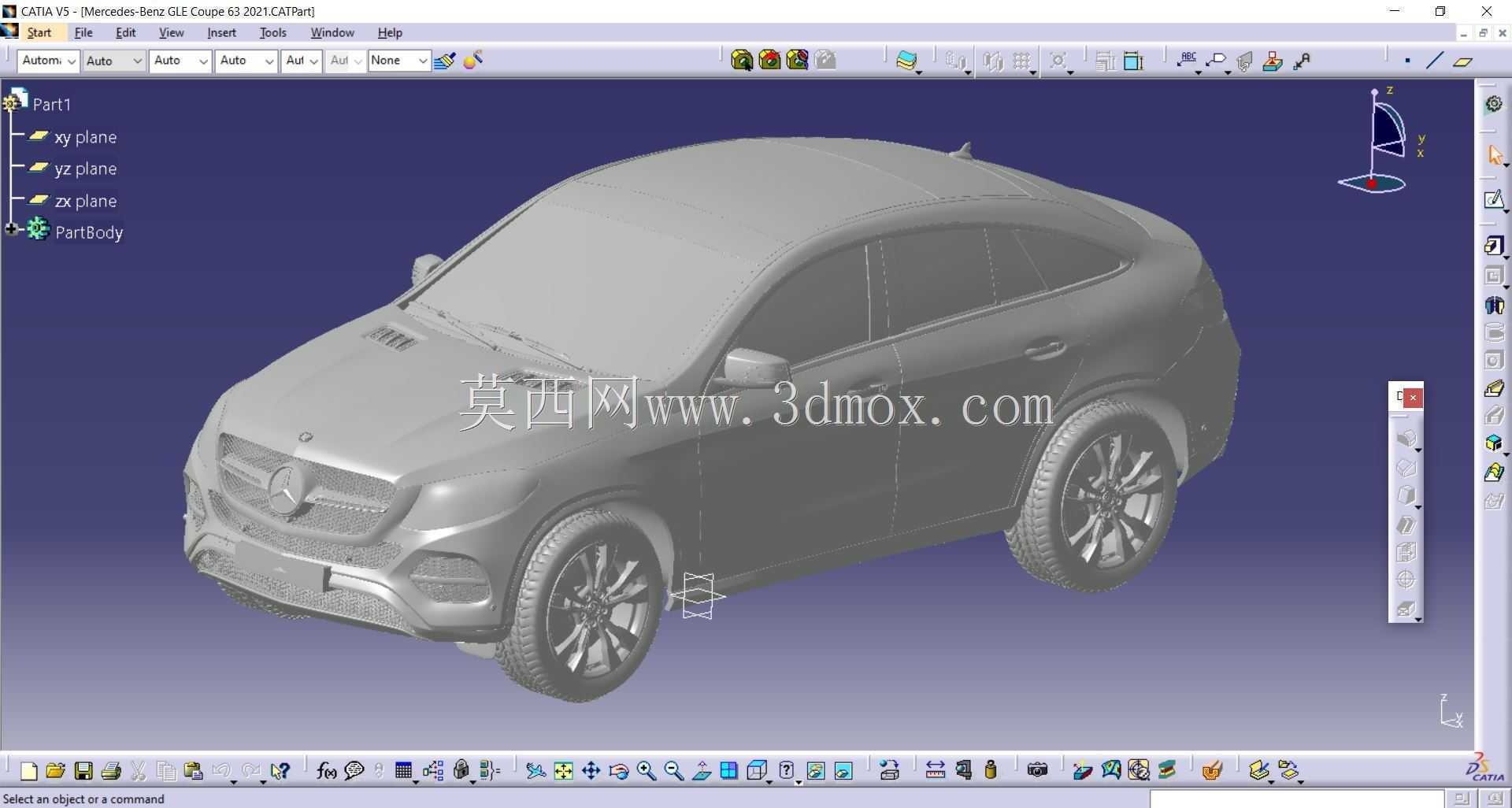Expand the PartBody node in the tree
This screenshot has width=1512, height=808.
pyautogui.click(x=11, y=229)
